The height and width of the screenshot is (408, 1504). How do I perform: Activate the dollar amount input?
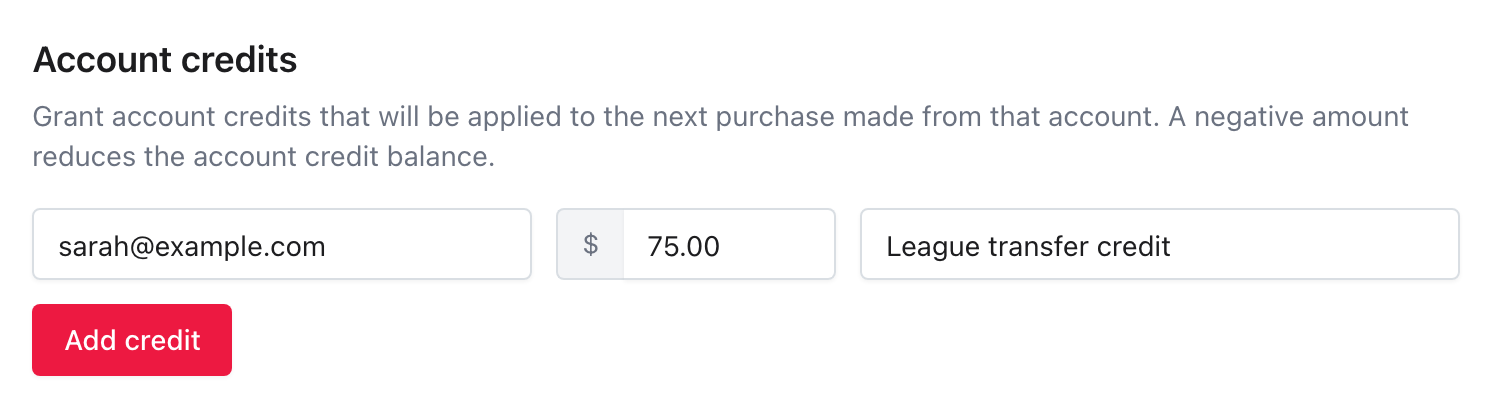coord(729,244)
